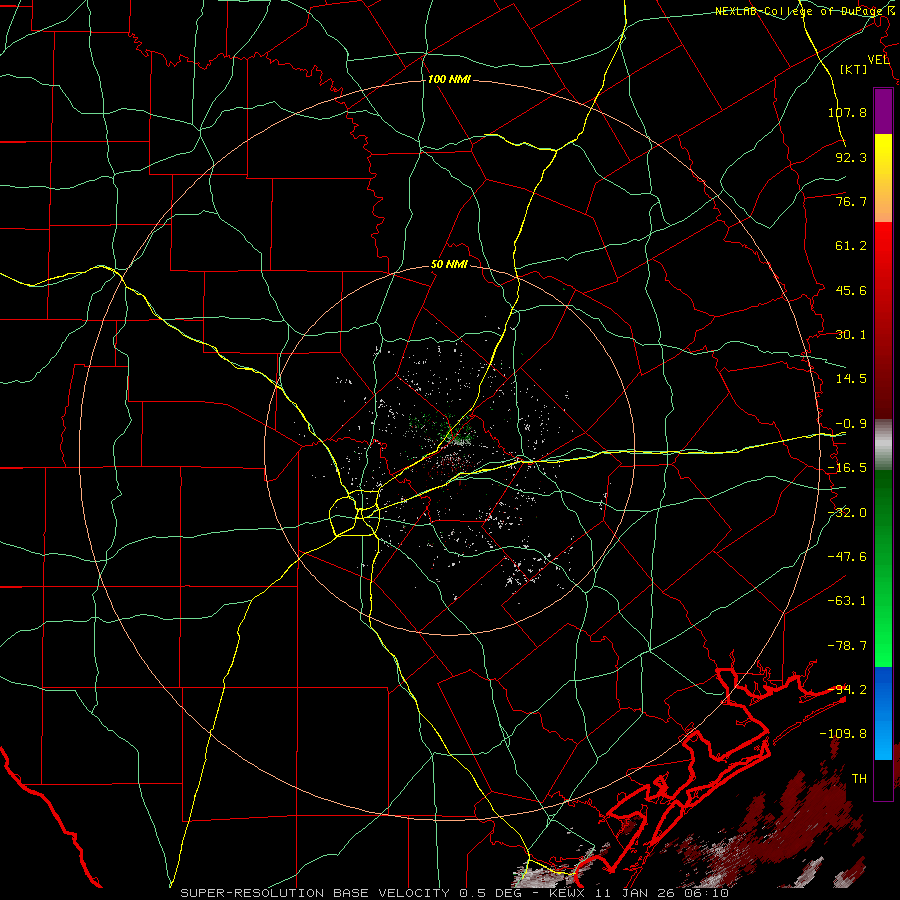Select the gray near-zero segment of the color bar
This screenshot has height=900, width=900.
click(x=883, y=445)
